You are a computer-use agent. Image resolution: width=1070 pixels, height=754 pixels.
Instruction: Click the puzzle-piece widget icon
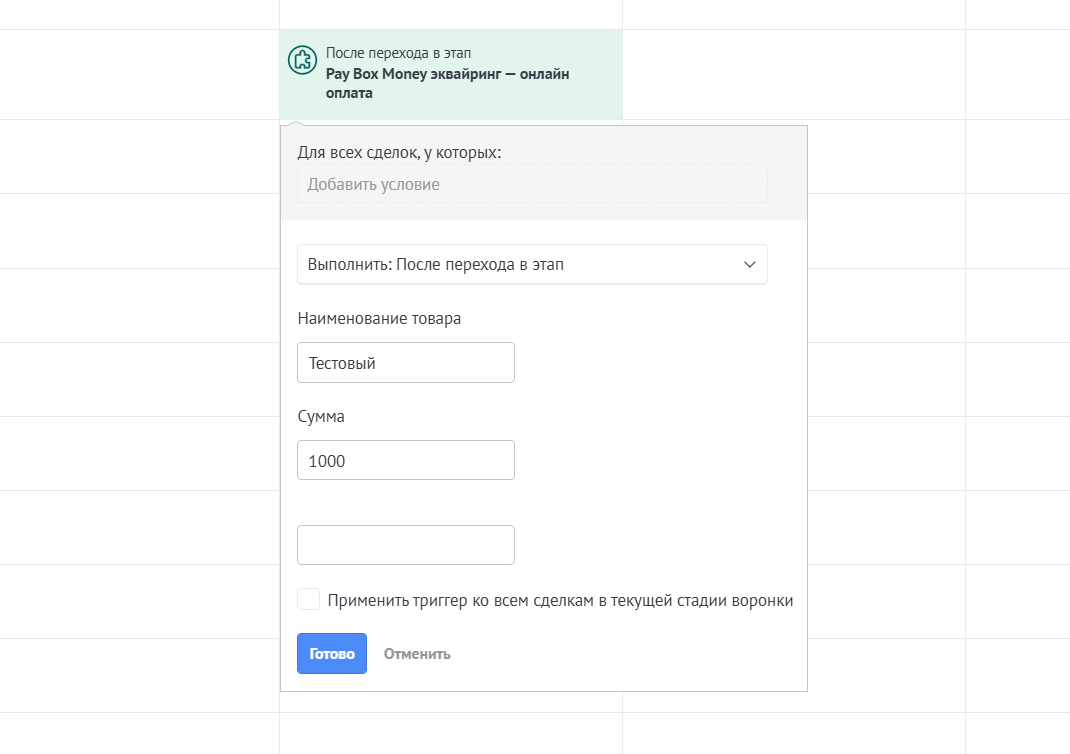302,60
